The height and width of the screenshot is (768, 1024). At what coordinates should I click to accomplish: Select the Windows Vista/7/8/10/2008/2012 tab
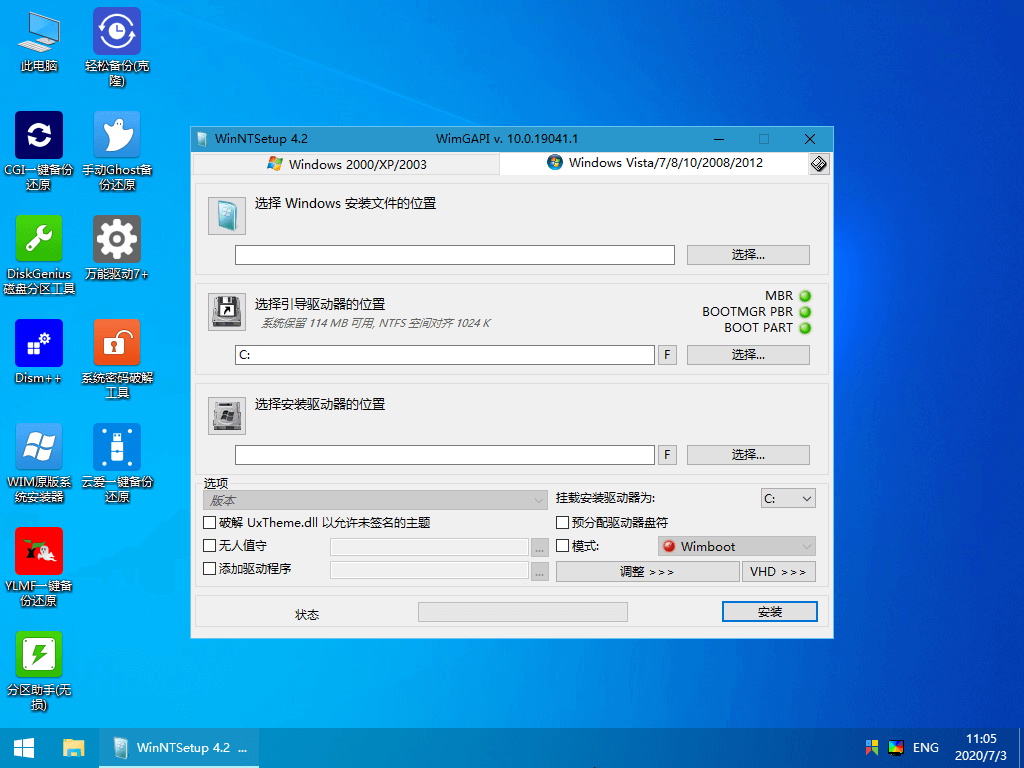[654, 163]
